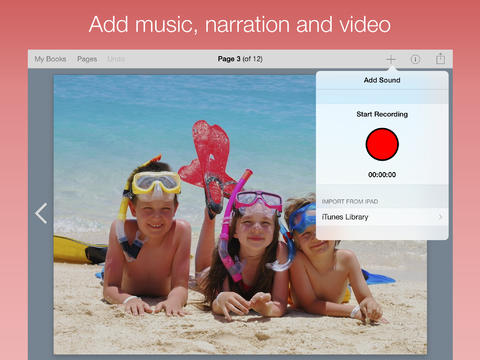Open the Pages overview
Image resolution: width=480 pixels, height=360 pixels.
pos(87,59)
